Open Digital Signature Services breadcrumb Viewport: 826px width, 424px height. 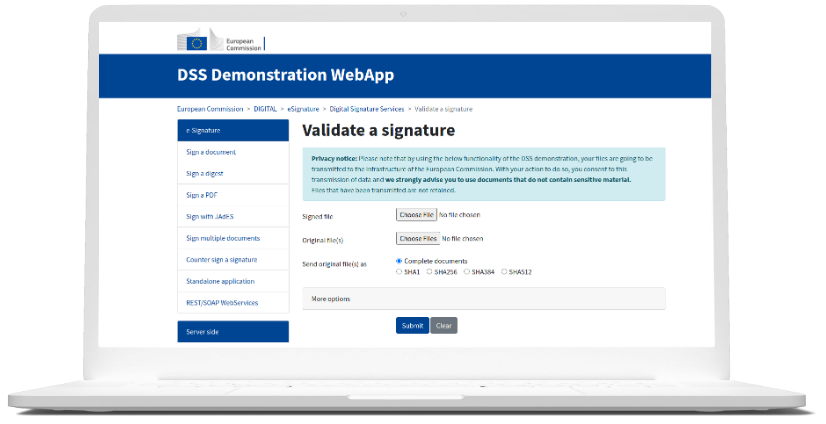click(367, 109)
